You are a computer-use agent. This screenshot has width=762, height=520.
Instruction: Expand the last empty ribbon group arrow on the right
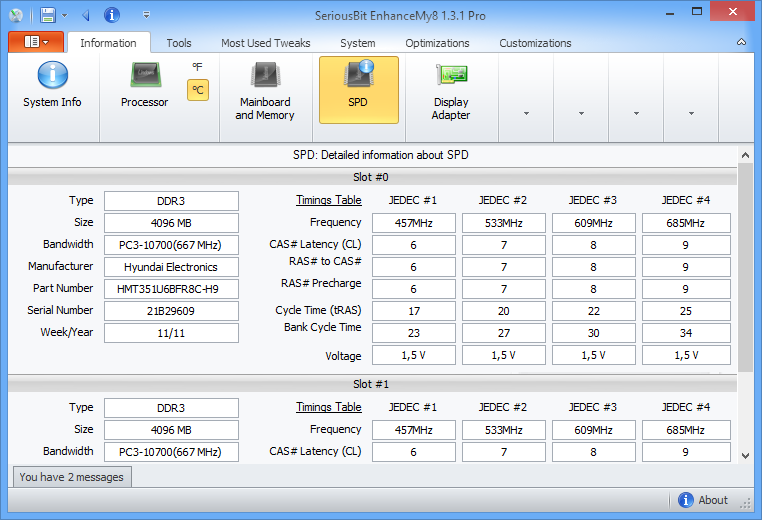(x=691, y=113)
